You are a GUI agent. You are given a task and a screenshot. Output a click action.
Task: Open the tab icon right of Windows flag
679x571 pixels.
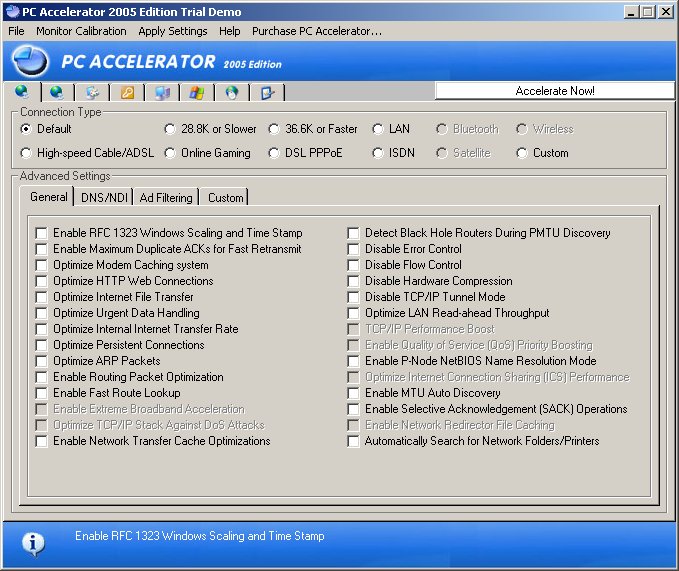tap(232, 92)
